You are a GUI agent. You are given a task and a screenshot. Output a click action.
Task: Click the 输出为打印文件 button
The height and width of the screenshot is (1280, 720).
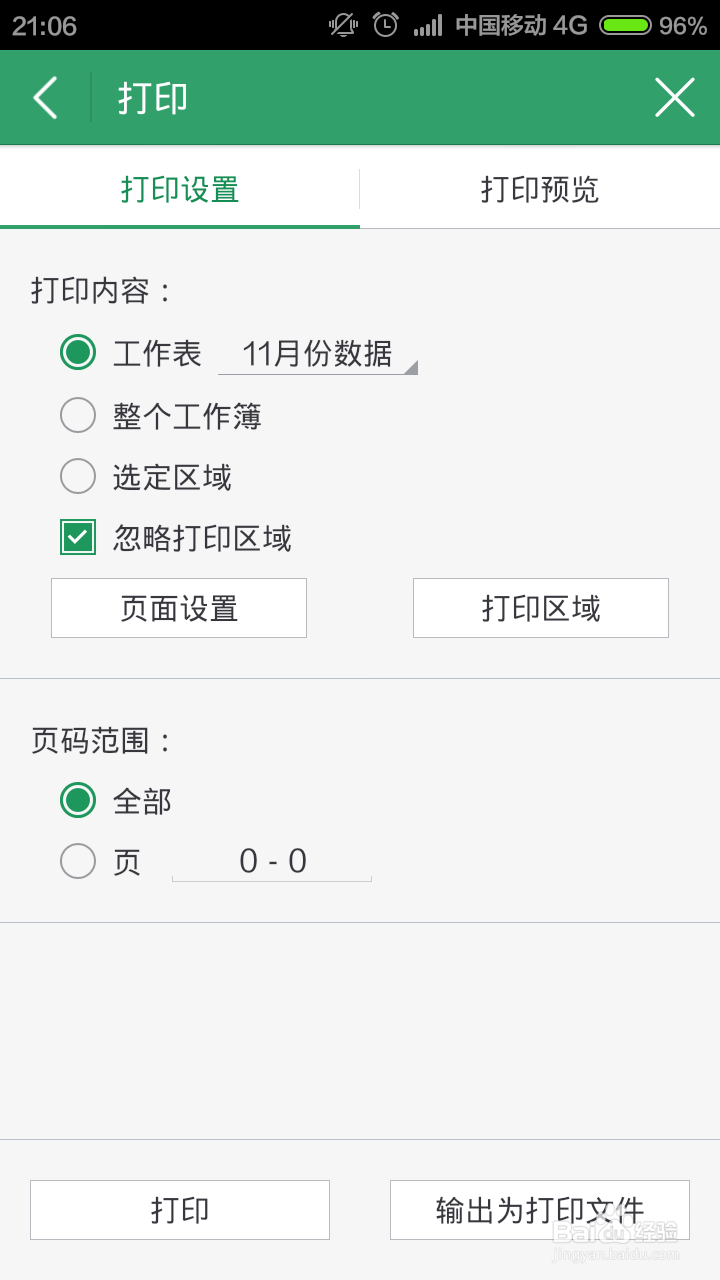540,1210
